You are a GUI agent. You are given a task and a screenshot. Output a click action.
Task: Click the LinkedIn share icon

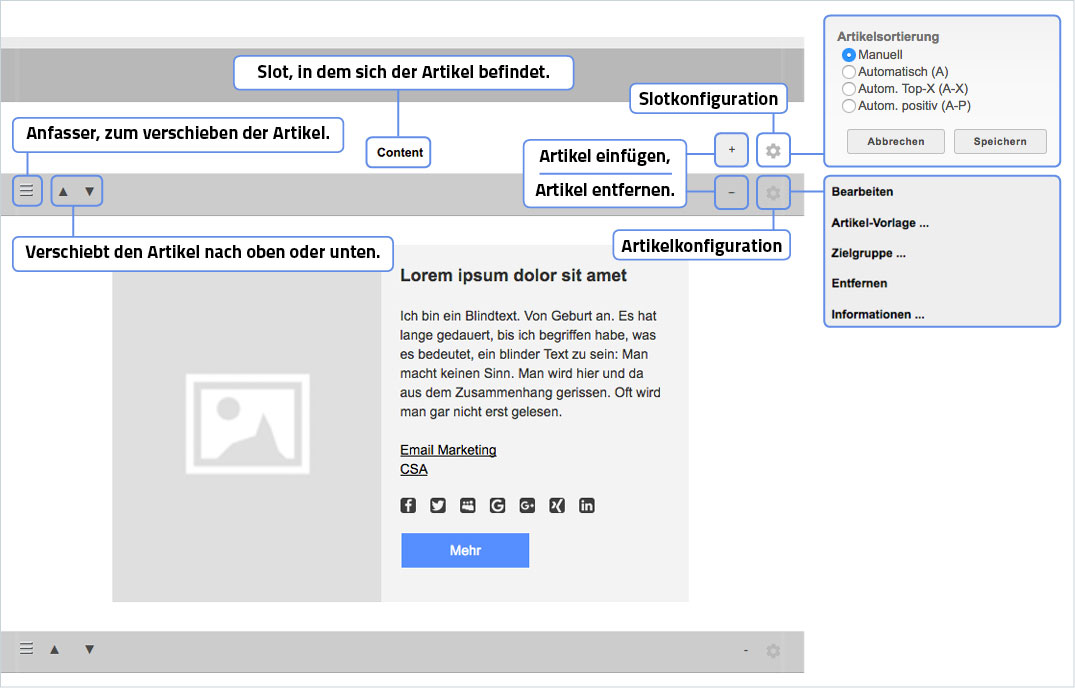point(587,505)
